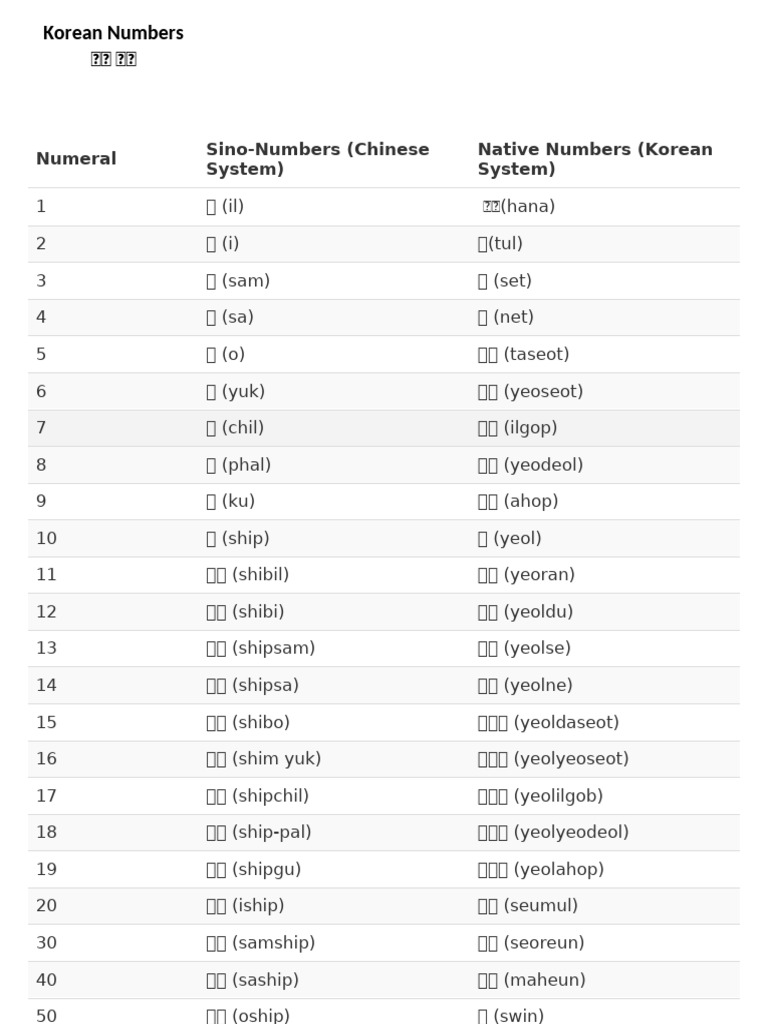Click the "(seumul)" cell in row 20

click(528, 905)
